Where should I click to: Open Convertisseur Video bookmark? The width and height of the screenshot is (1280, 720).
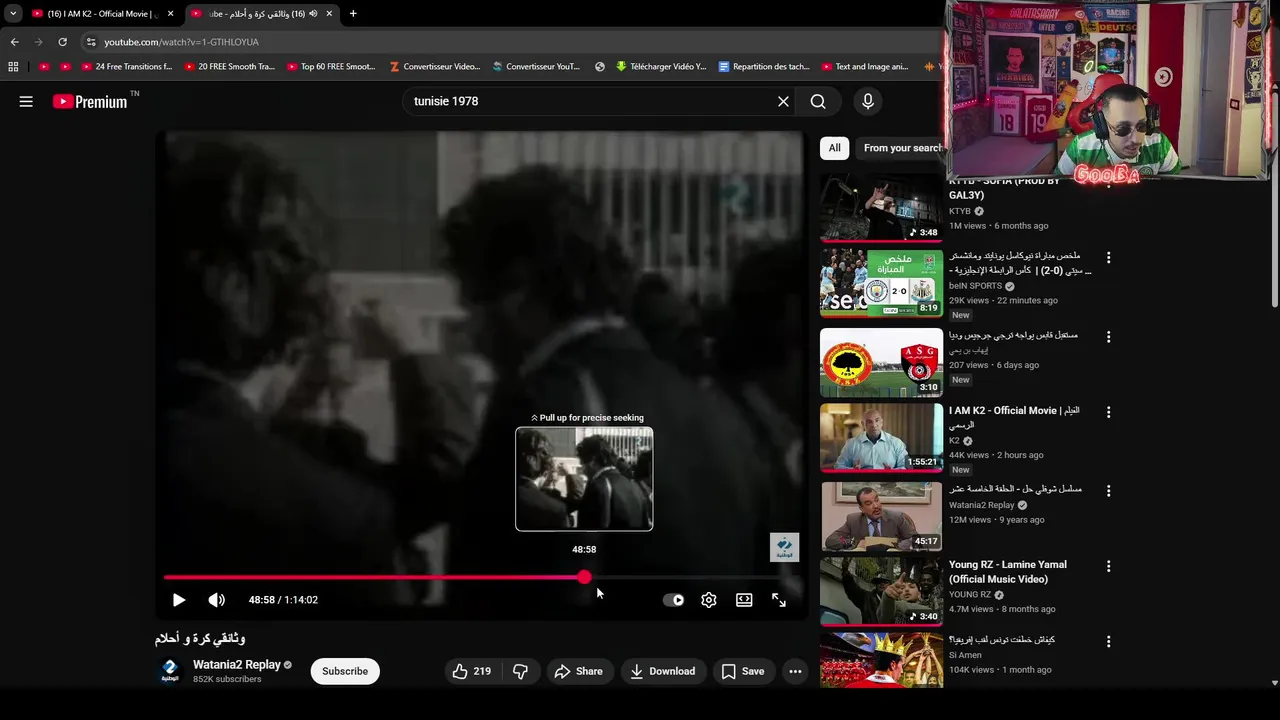click(x=435, y=67)
